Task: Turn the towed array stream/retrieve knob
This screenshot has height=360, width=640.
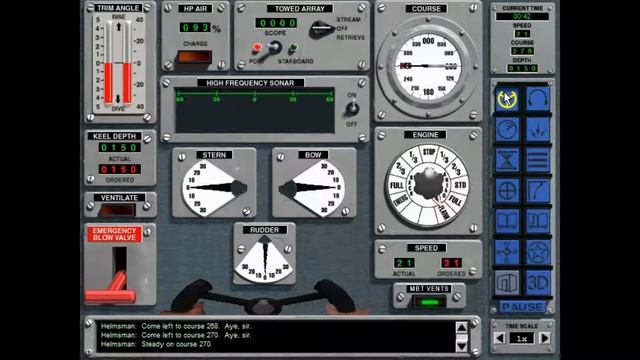Action: pos(322,29)
